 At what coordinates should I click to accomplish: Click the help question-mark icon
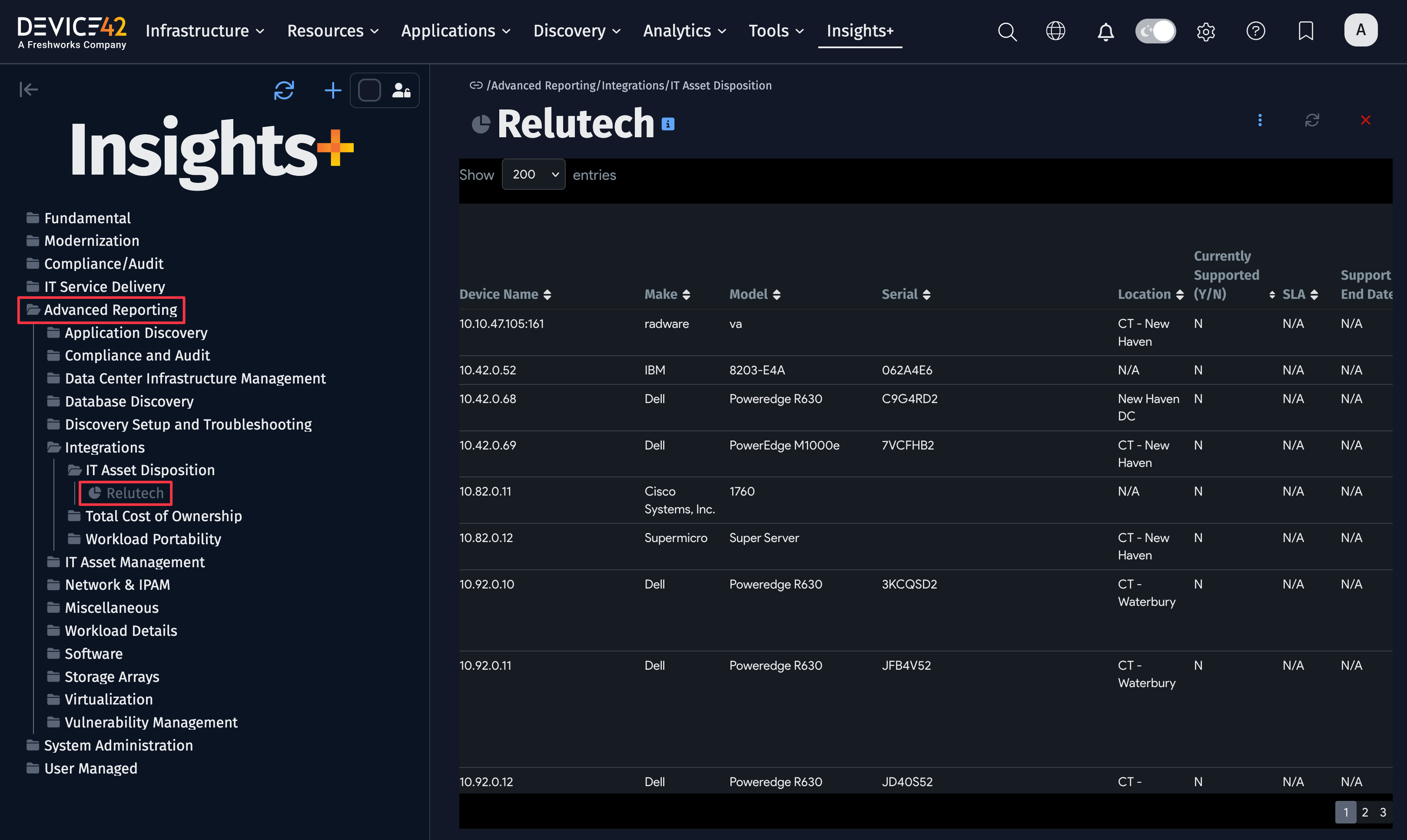click(x=1255, y=31)
